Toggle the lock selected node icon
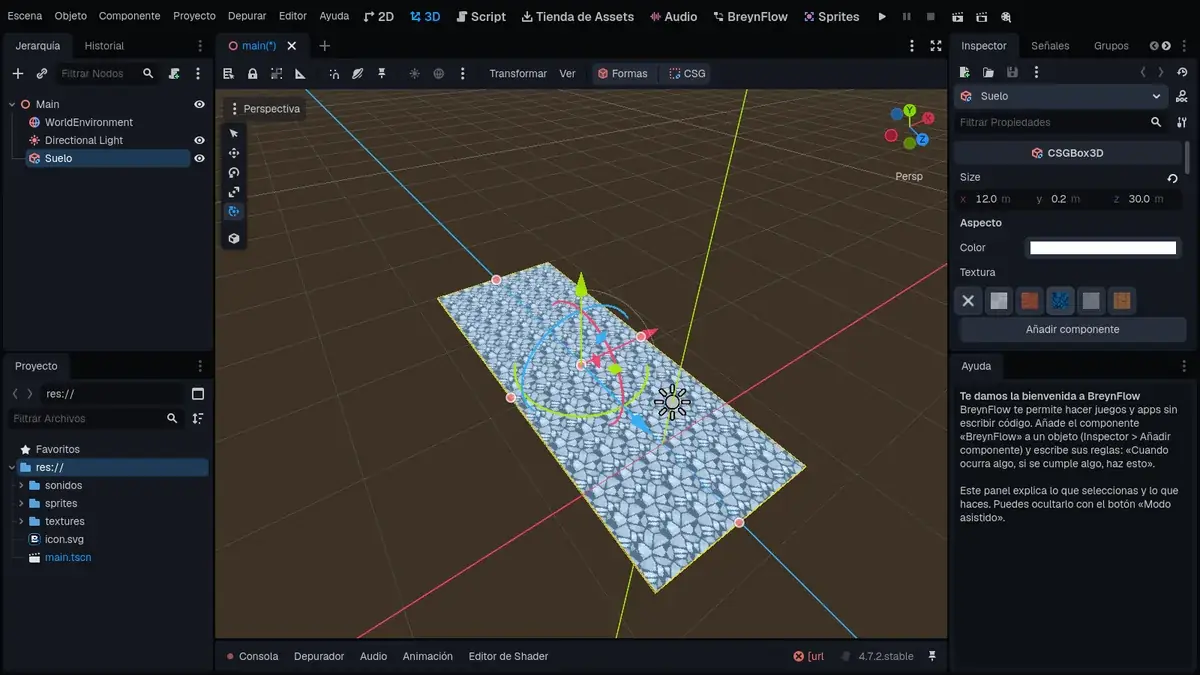This screenshot has height=675, width=1200. pos(253,74)
